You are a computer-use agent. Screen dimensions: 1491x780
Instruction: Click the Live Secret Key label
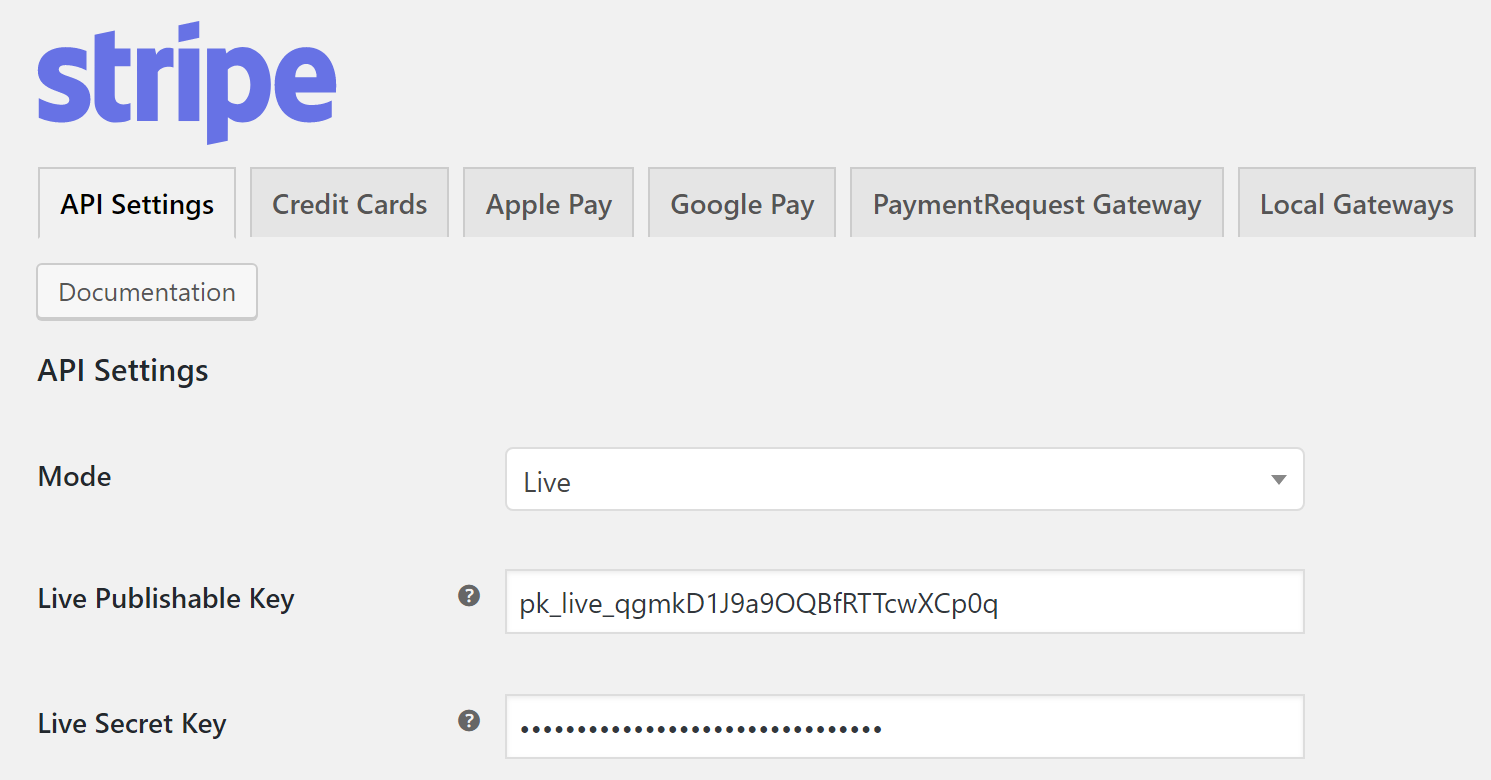(132, 724)
